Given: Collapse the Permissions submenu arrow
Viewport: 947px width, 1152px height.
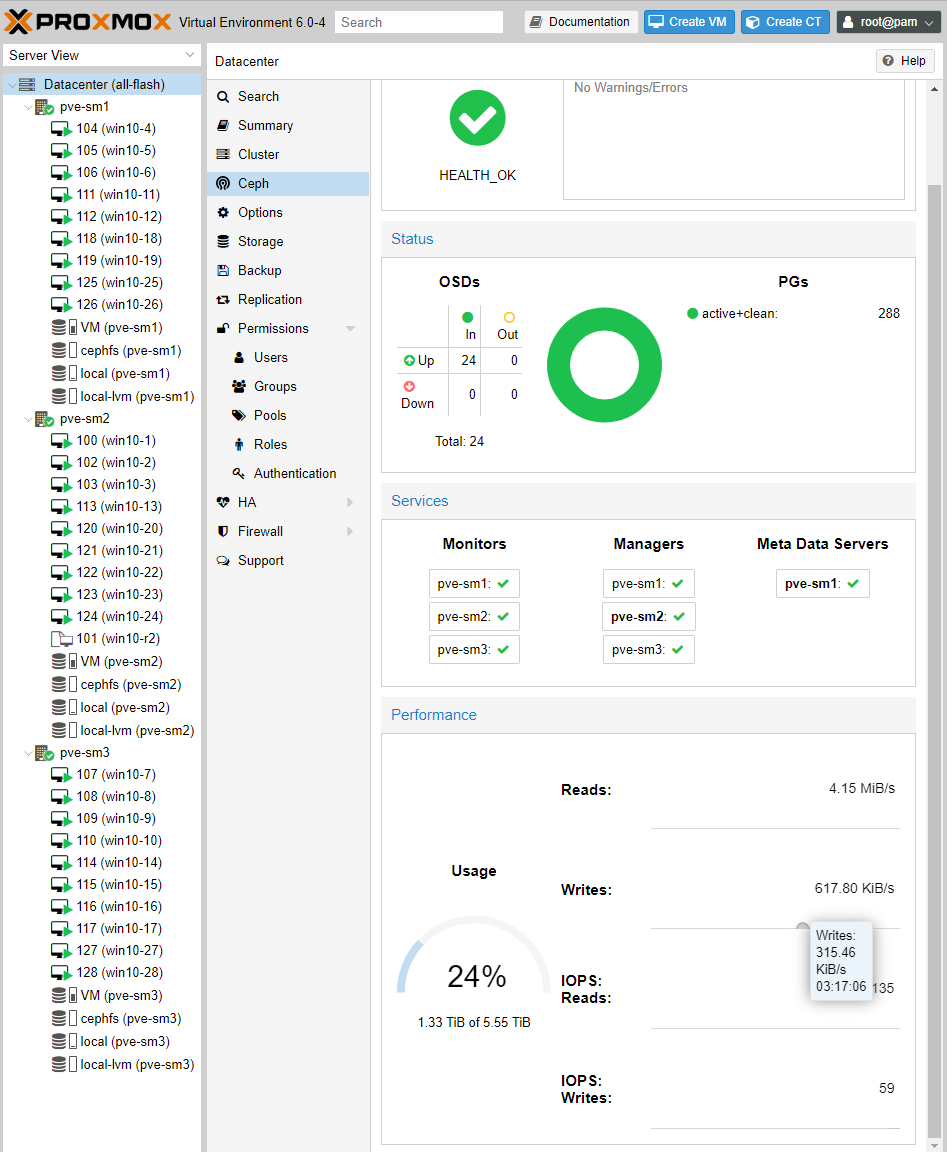Looking at the screenshot, I should (350, 328).
